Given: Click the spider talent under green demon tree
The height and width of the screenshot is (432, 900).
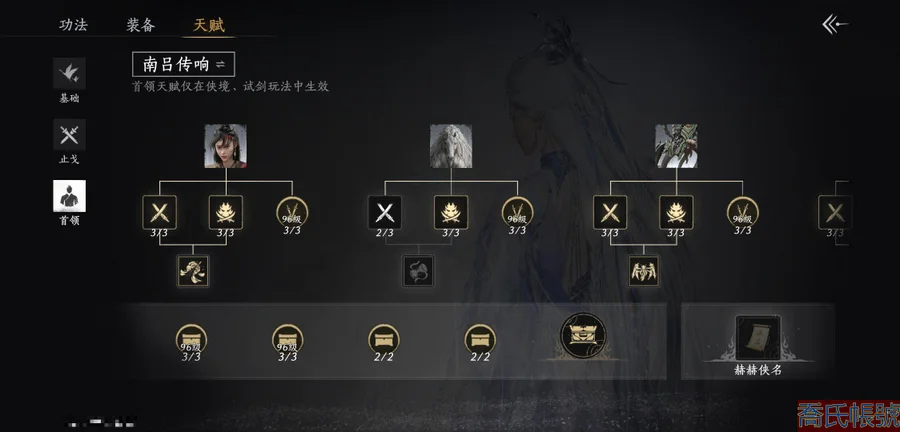Looking at the screenshot, I should (643, 271).
